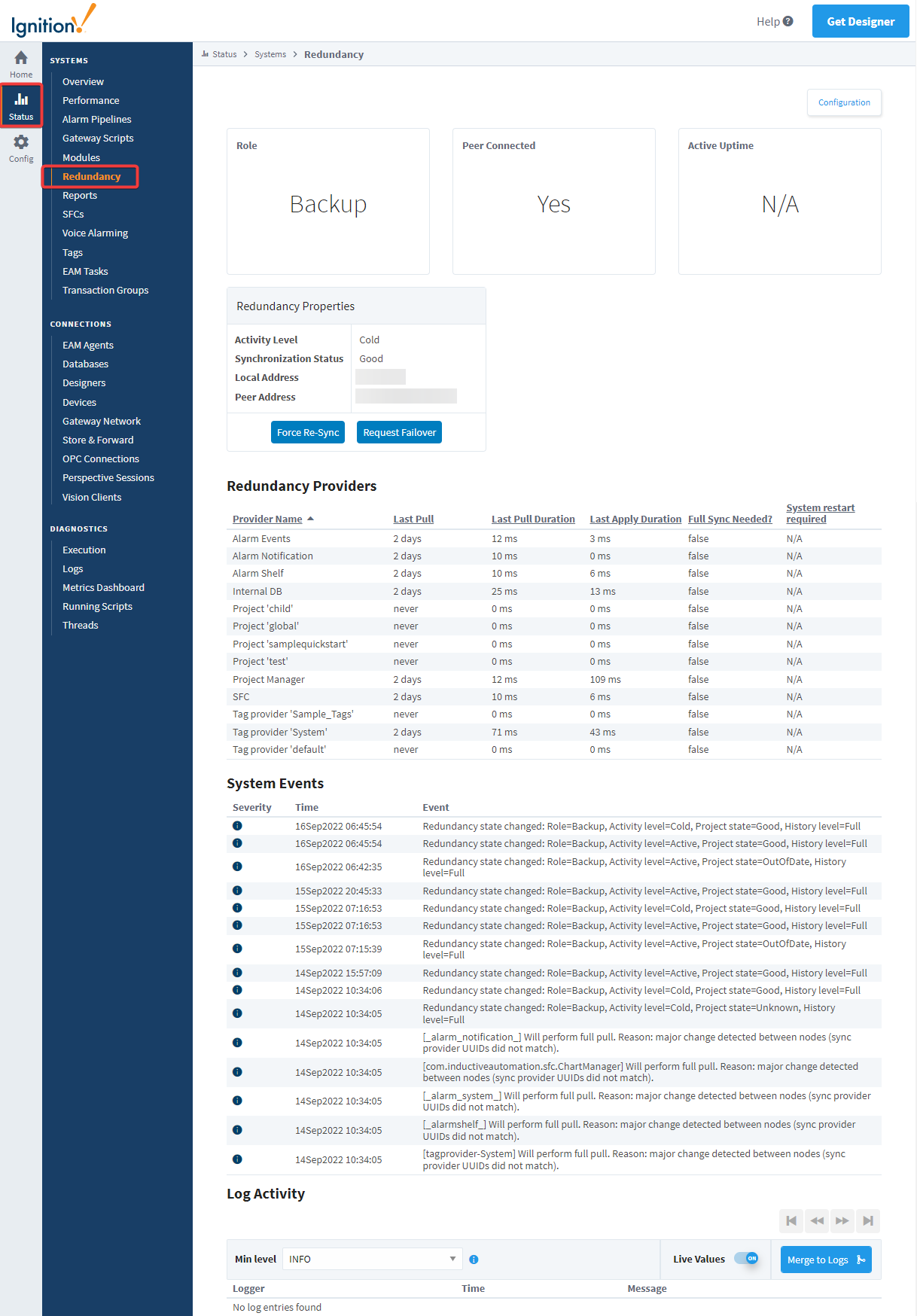Click Status breadcrumb link
The image size is (917, 1316).
coord(224,54)
